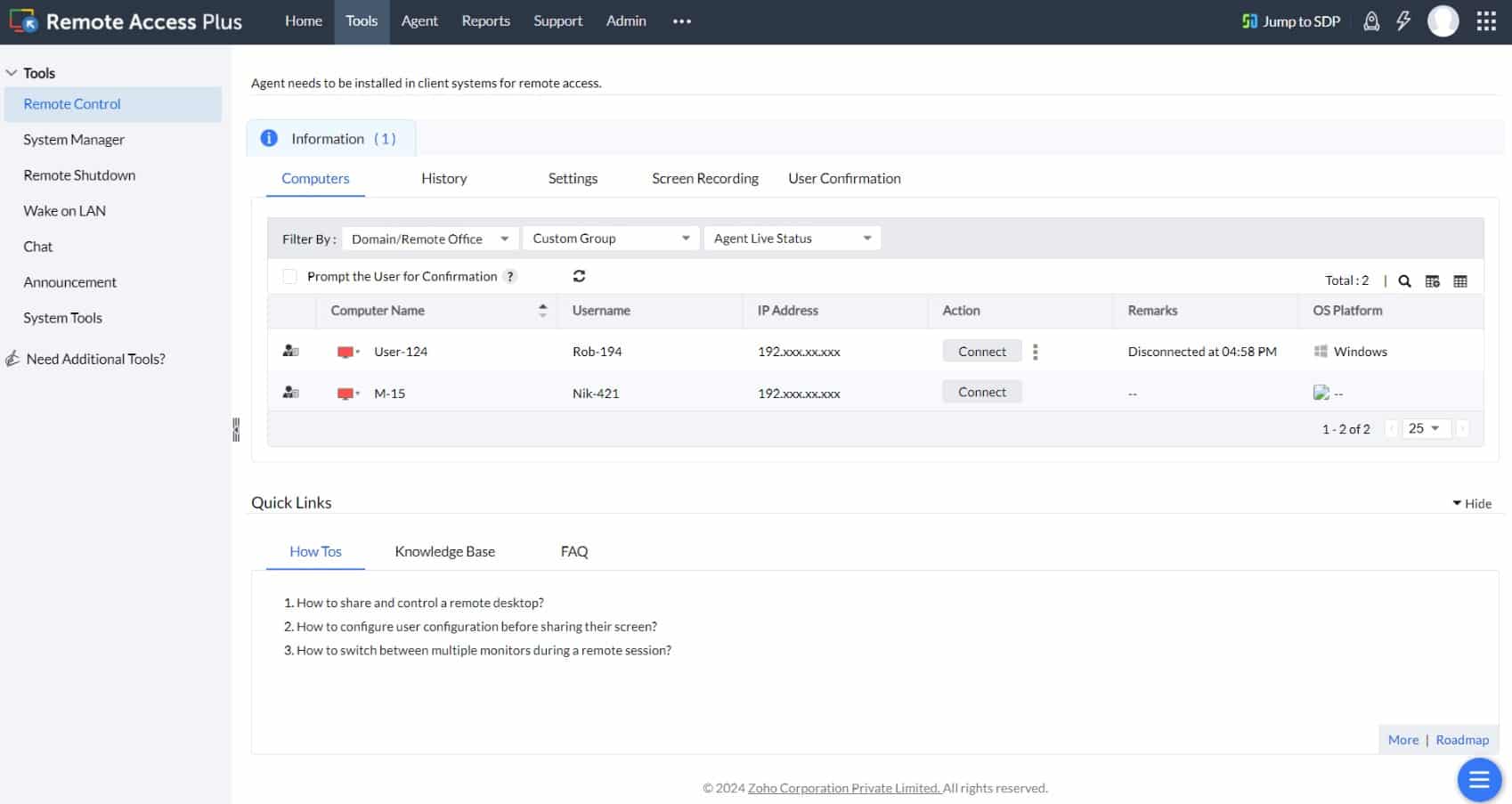Open notifications via the bell icon
Screen dimensions: 1512x804
1372,20
